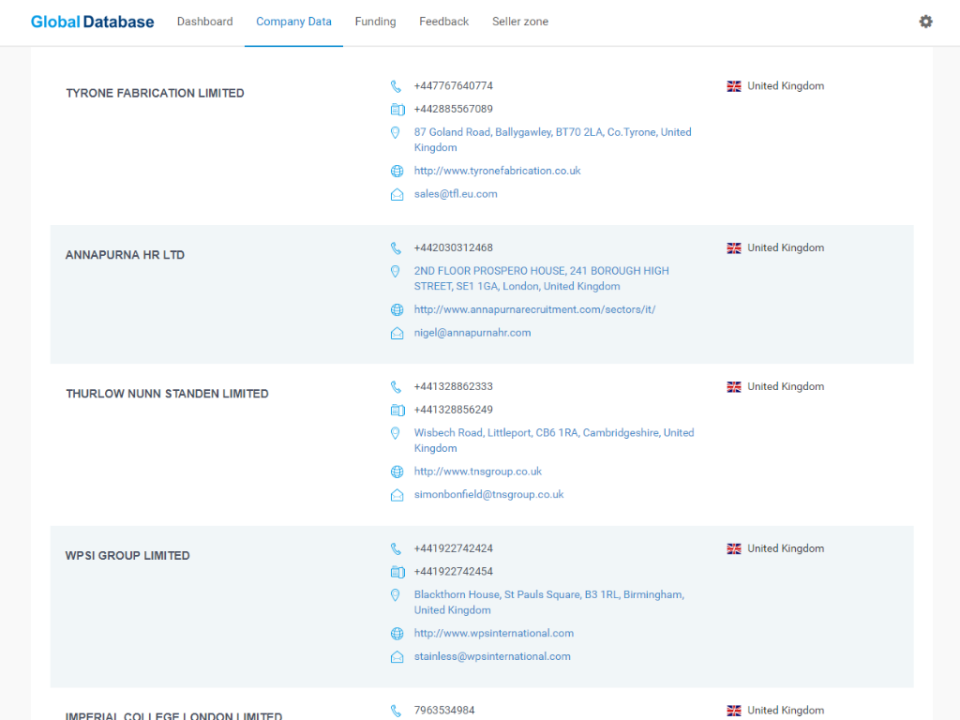This screenshot has width=960, height=720.
Task: Click the location pin icon for Annapurna HR
Action: 395,271
